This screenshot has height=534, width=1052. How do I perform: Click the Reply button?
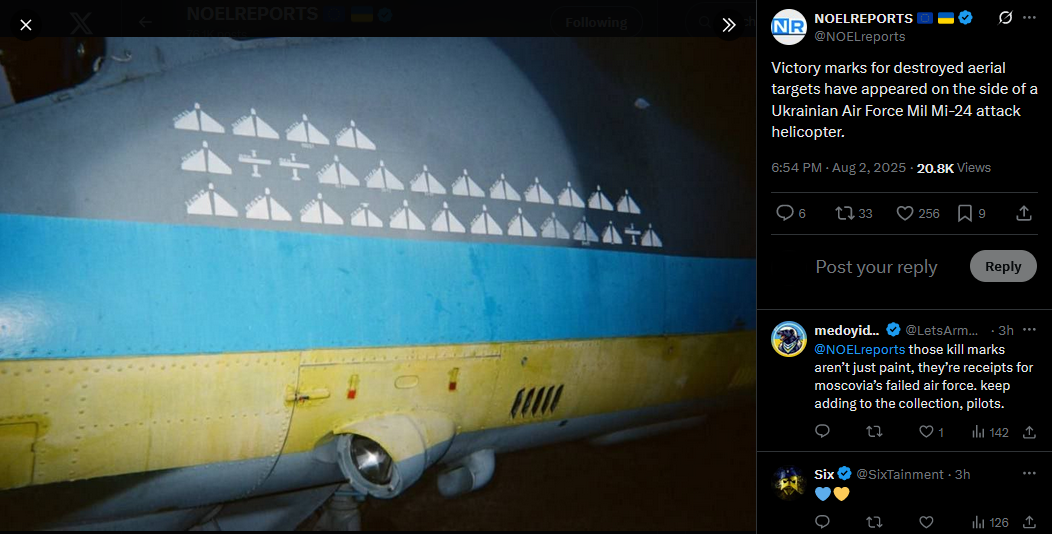[x=1003, y=266]
